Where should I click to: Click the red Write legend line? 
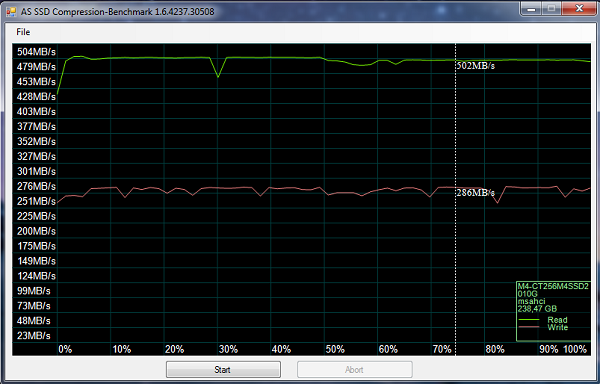click(528, 327)
